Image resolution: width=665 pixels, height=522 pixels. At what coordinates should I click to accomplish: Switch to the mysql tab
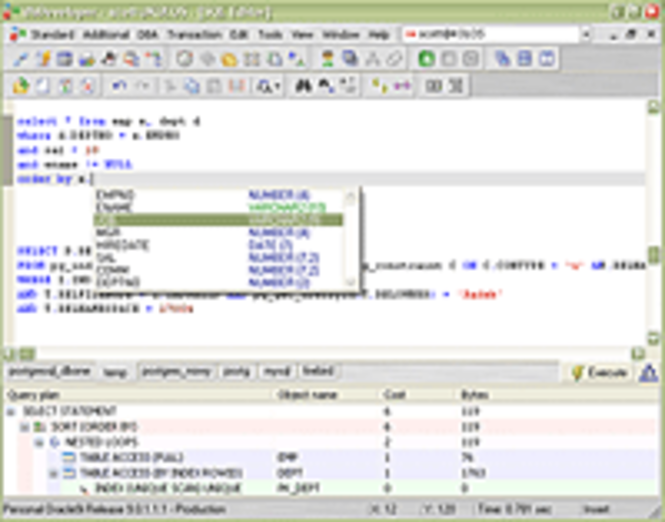277,371
